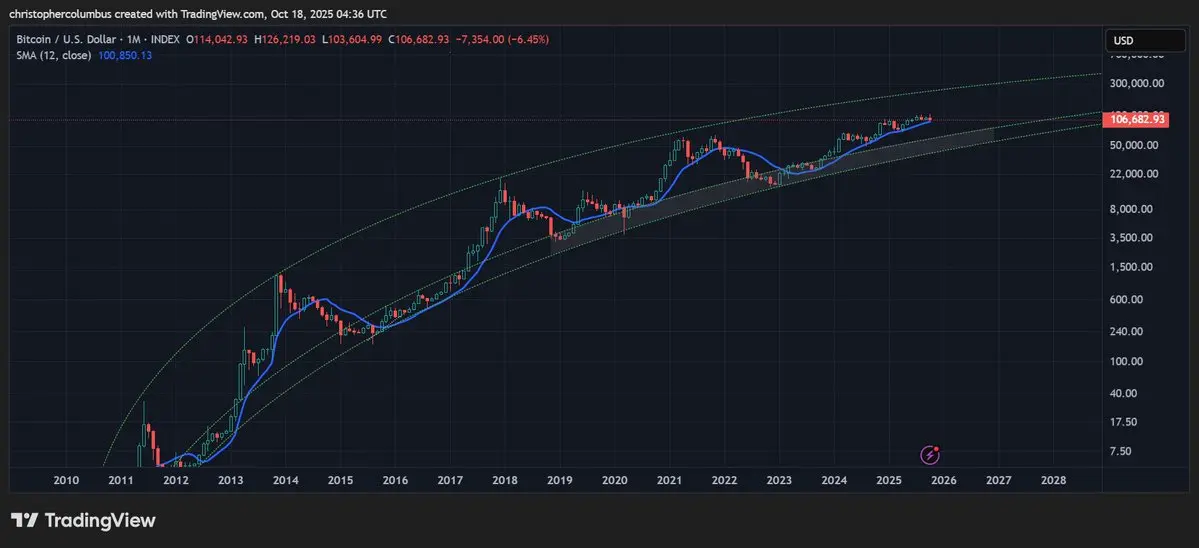
Task: Click the 2011 label on time axis
Action: pyautogui.click(x=121, y=480)
